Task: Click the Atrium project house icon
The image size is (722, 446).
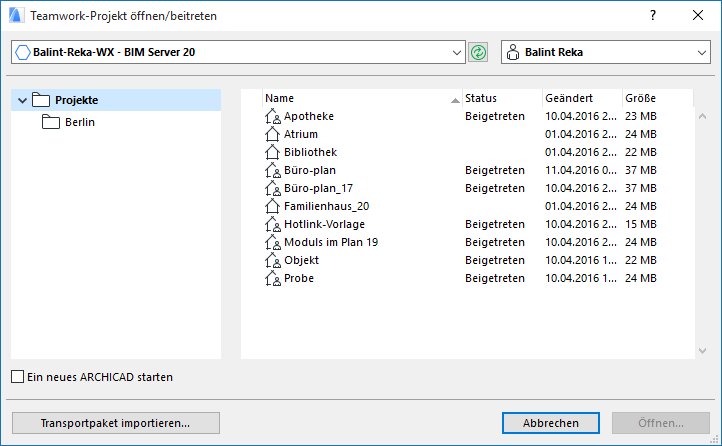Action: [x=272, y=134]
